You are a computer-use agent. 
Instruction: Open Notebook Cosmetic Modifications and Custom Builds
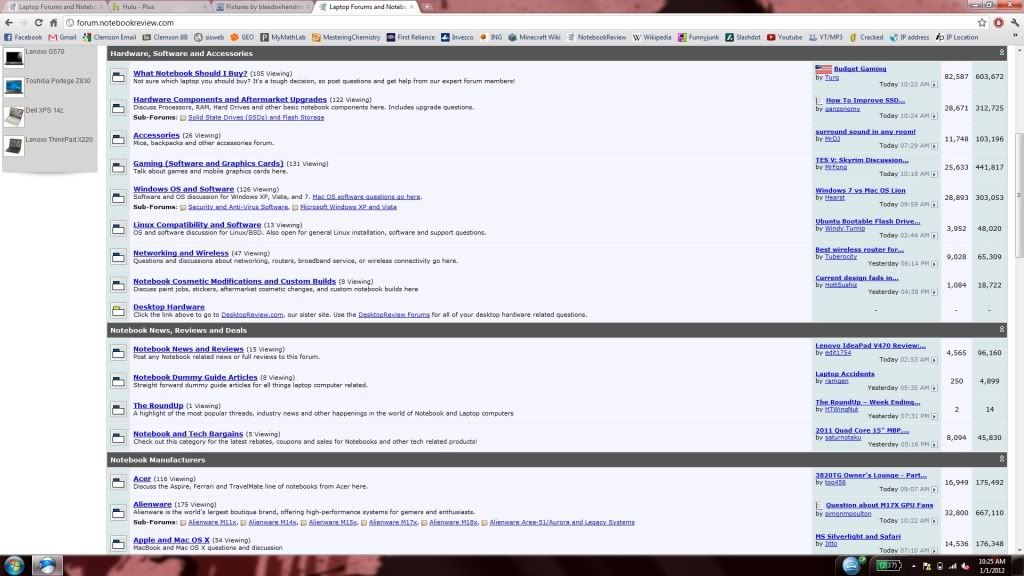[234, 281]
